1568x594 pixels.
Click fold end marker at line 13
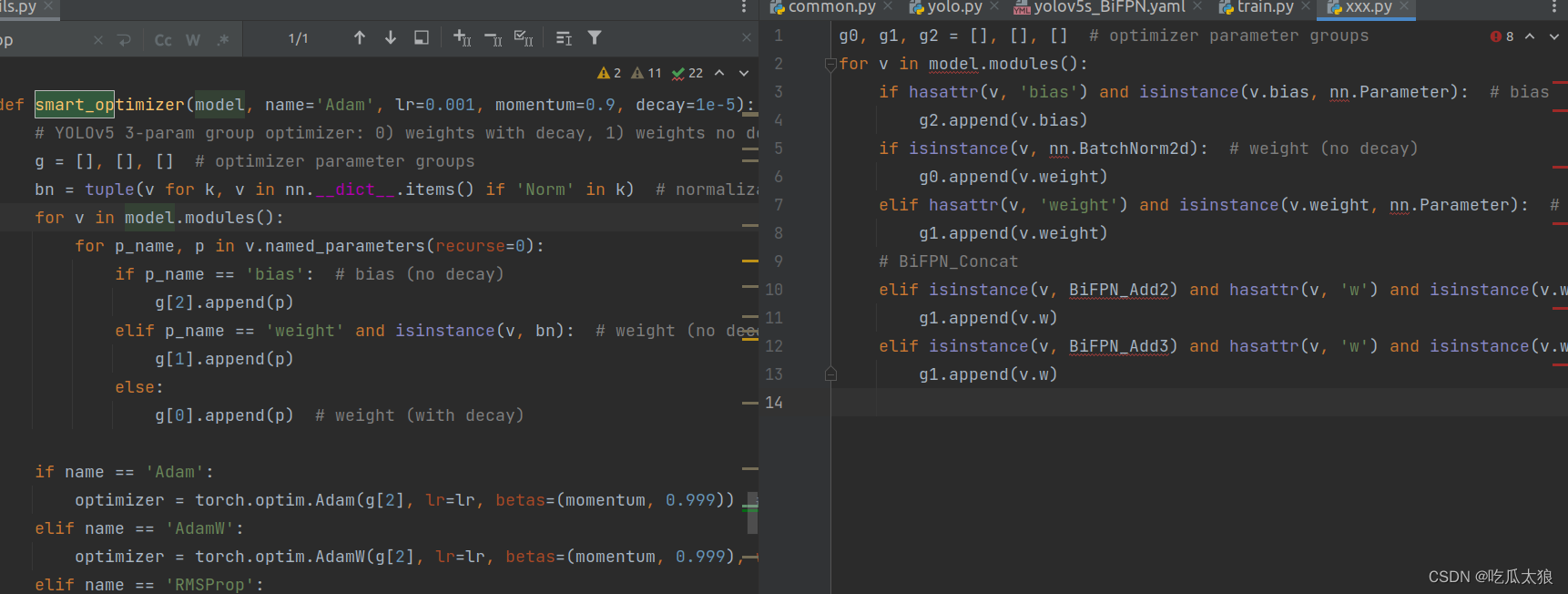click(x=830, y=374)
